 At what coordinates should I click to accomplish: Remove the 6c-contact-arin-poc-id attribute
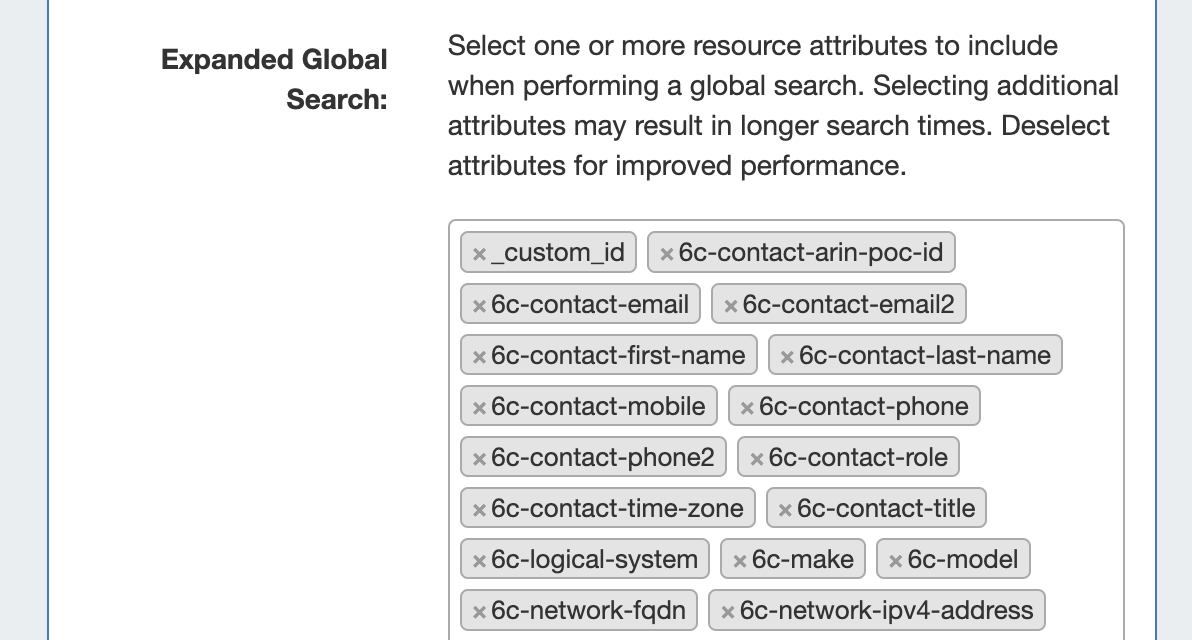click(666, 254)
